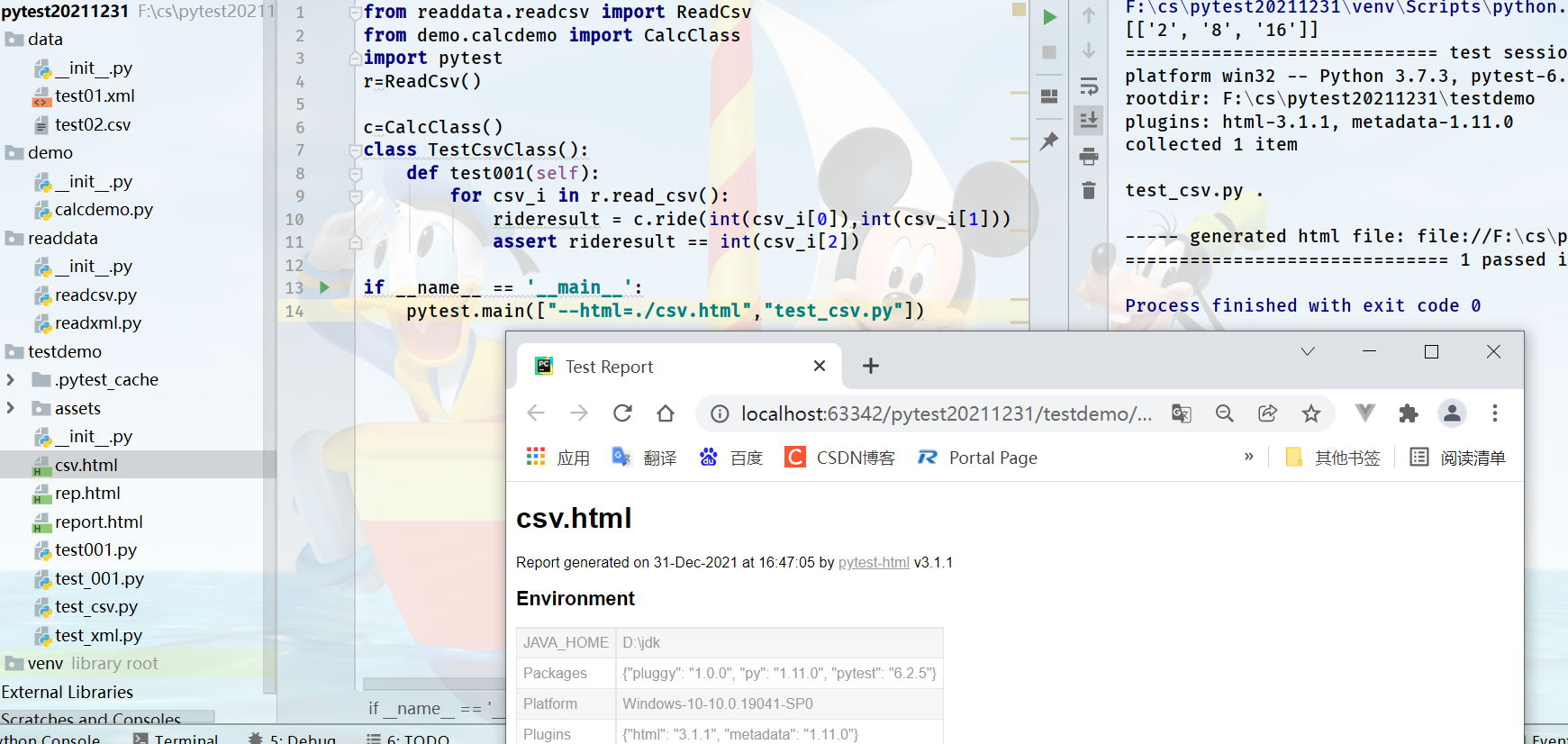
Task: Pin the Run tab
Action: (x=1049, y=141)
